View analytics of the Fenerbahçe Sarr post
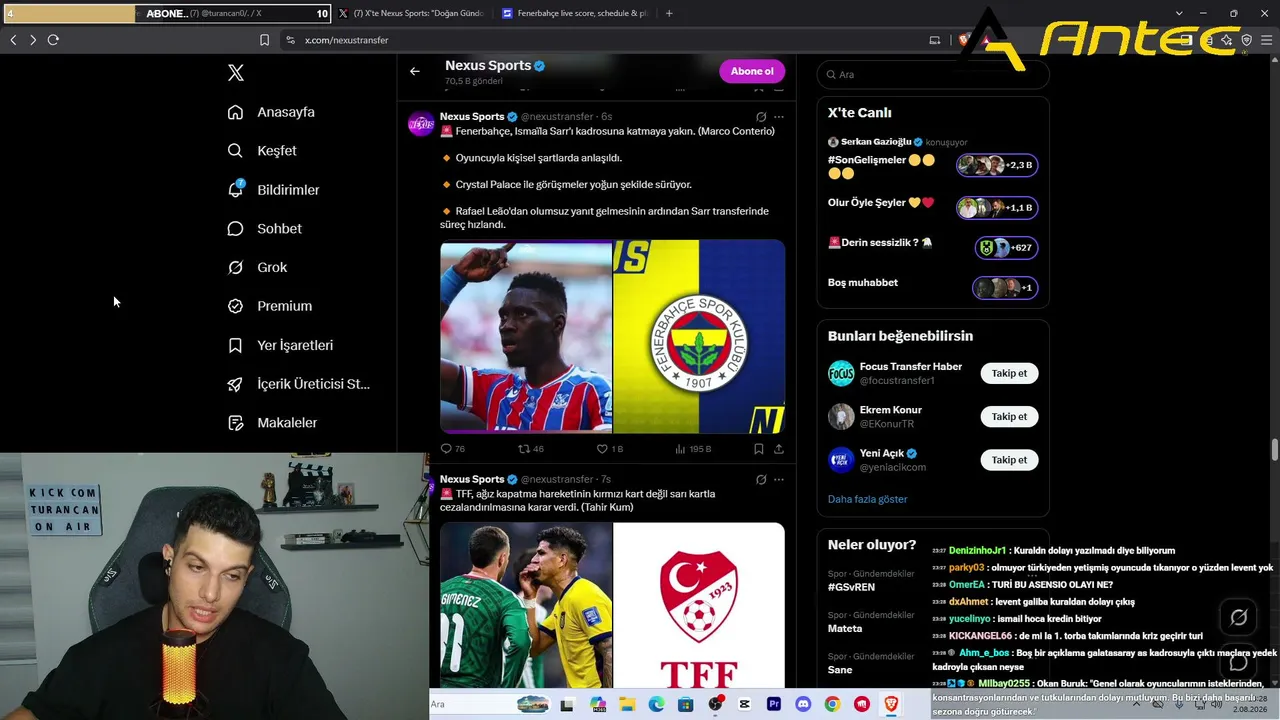The width and height of the screenshot is (1280, 720). [x=693, y=449]
